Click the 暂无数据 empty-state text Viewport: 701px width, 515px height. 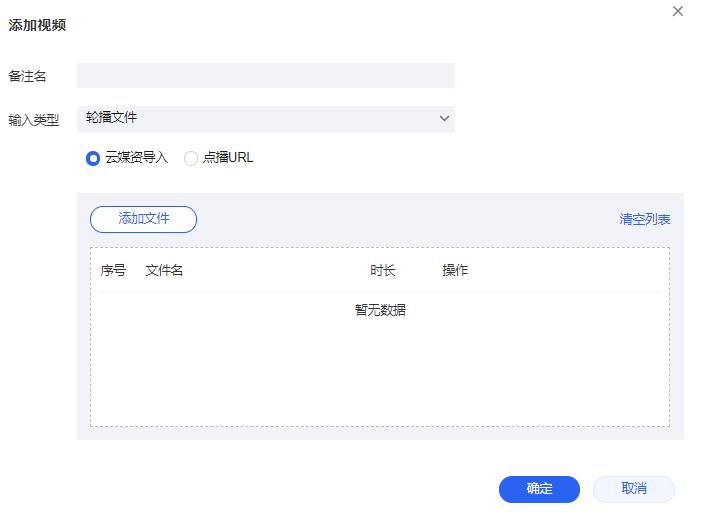pyautogui.click(x=380, y=310)
